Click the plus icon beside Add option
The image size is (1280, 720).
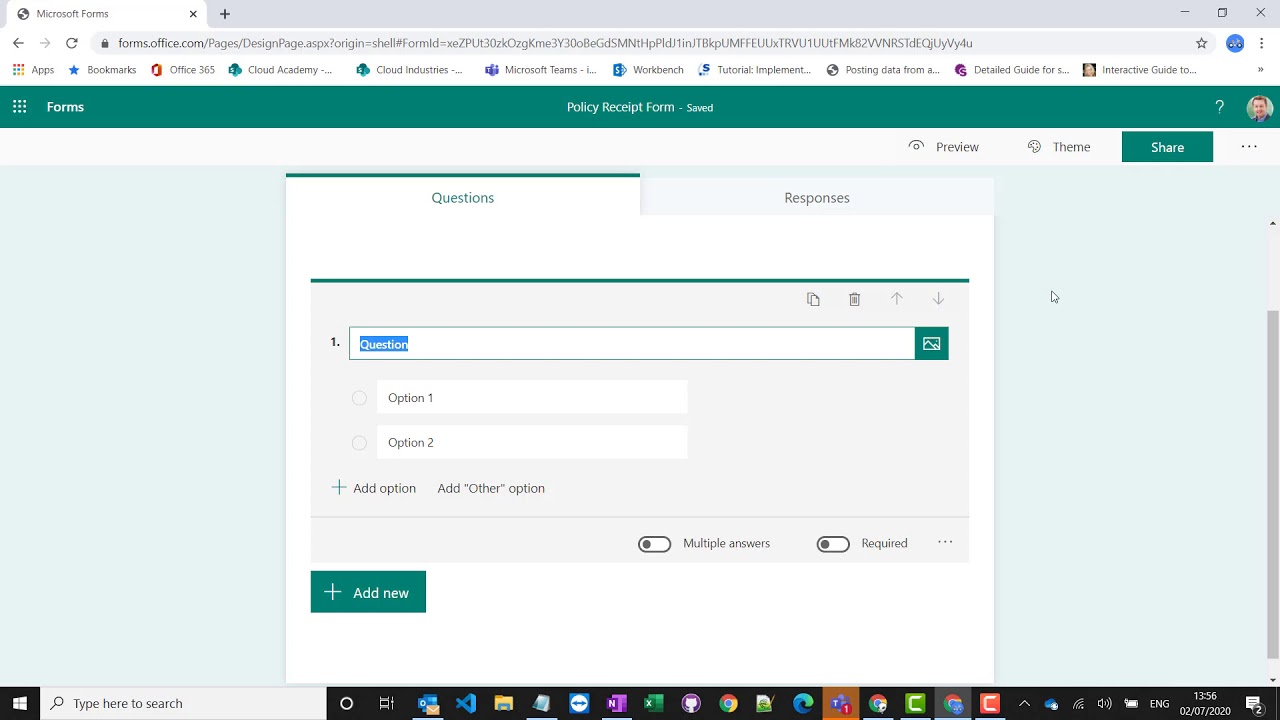tap(338, 487)
